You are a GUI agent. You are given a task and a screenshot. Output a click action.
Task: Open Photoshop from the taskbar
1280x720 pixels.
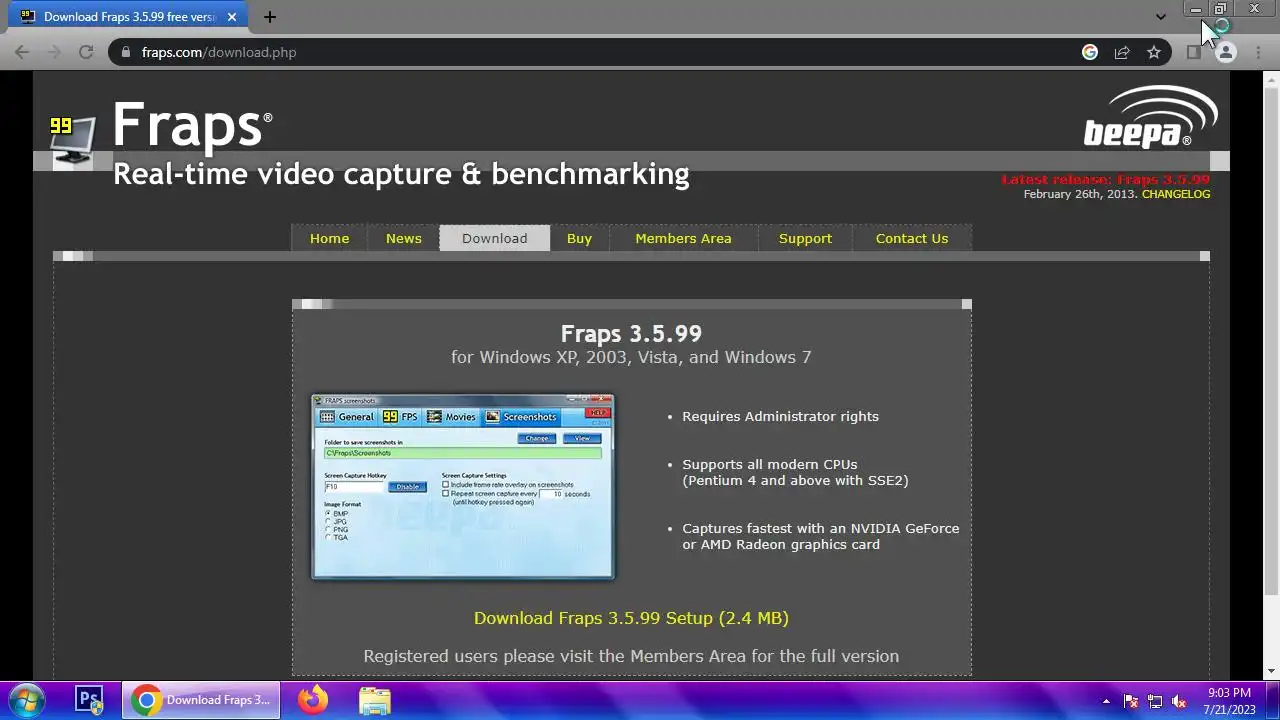[90, 700]
